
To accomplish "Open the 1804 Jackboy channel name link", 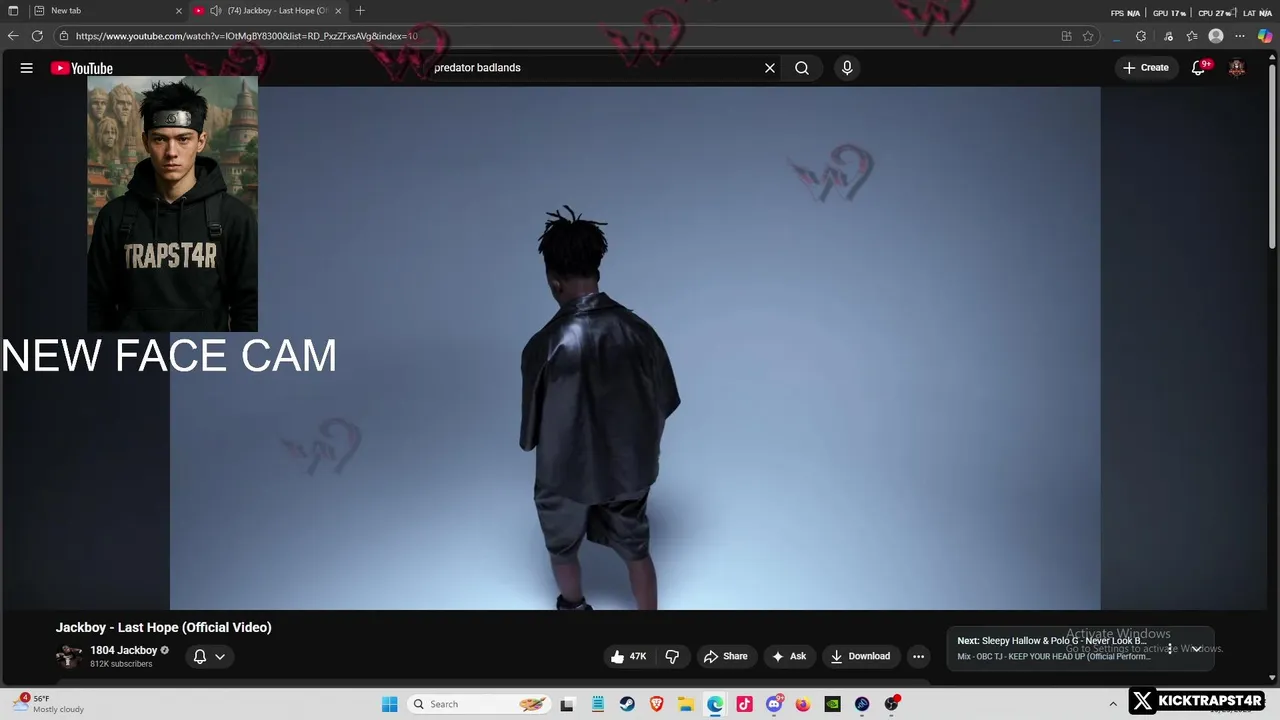I will 124,650.
